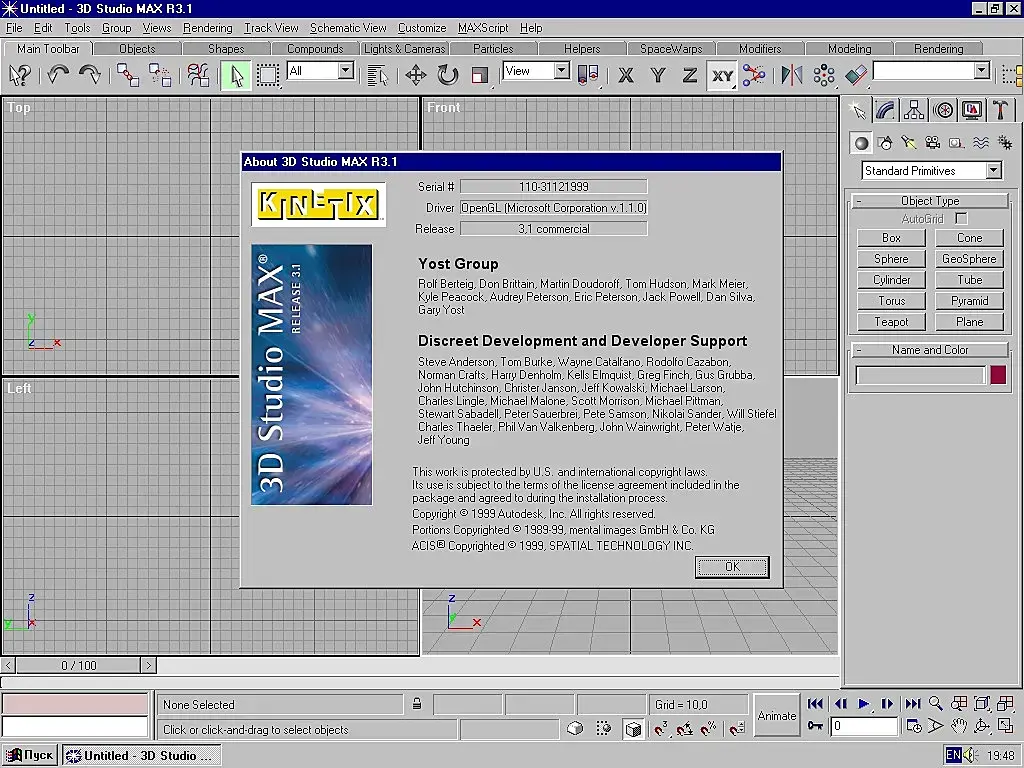Switch to Cameras category icon
1024x768 pixels.
(932, 143)
